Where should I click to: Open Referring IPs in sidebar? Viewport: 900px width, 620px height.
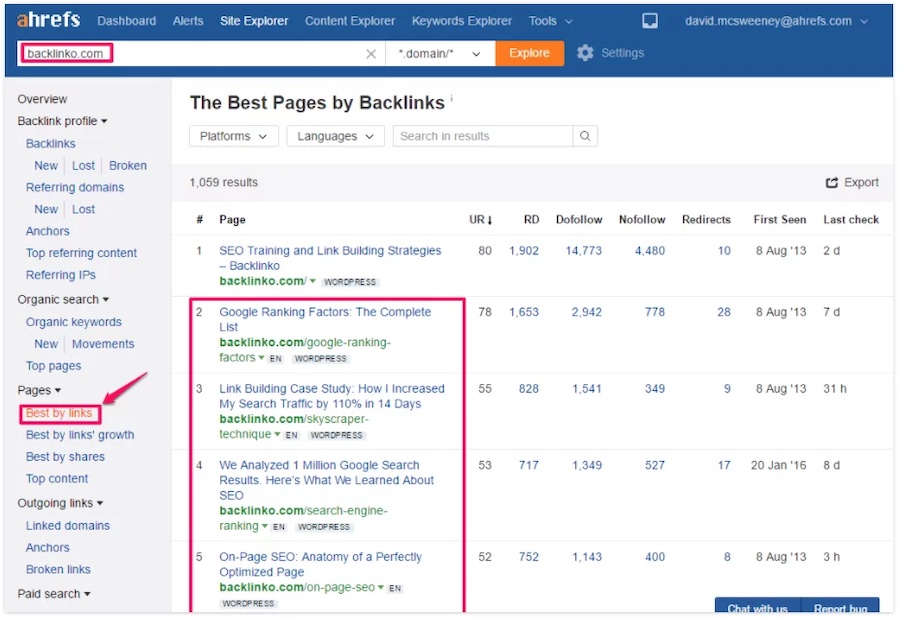(x=60, y=275)
